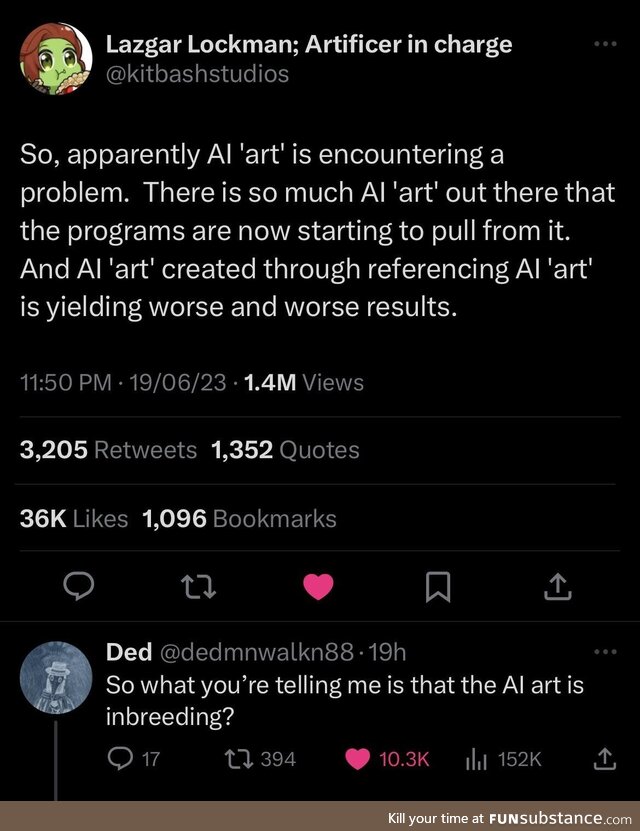The width and height of the screenshot is (640, 831).
Task: View the 1,352 Quotes list
Action: 285,450
